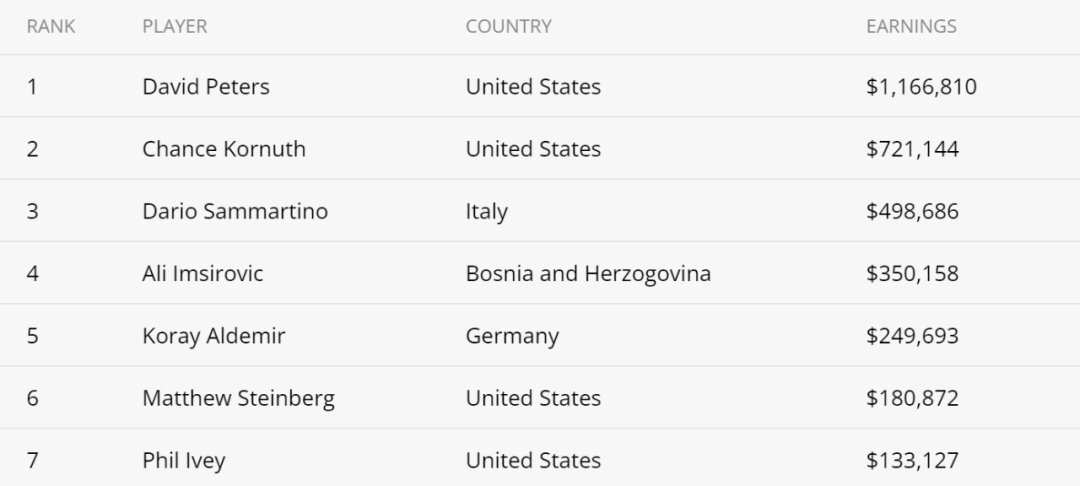The height and width of the screenshot is (486, 1080).
Task: Open Dario Sammartino's player entry
Action: click(235, 211)
